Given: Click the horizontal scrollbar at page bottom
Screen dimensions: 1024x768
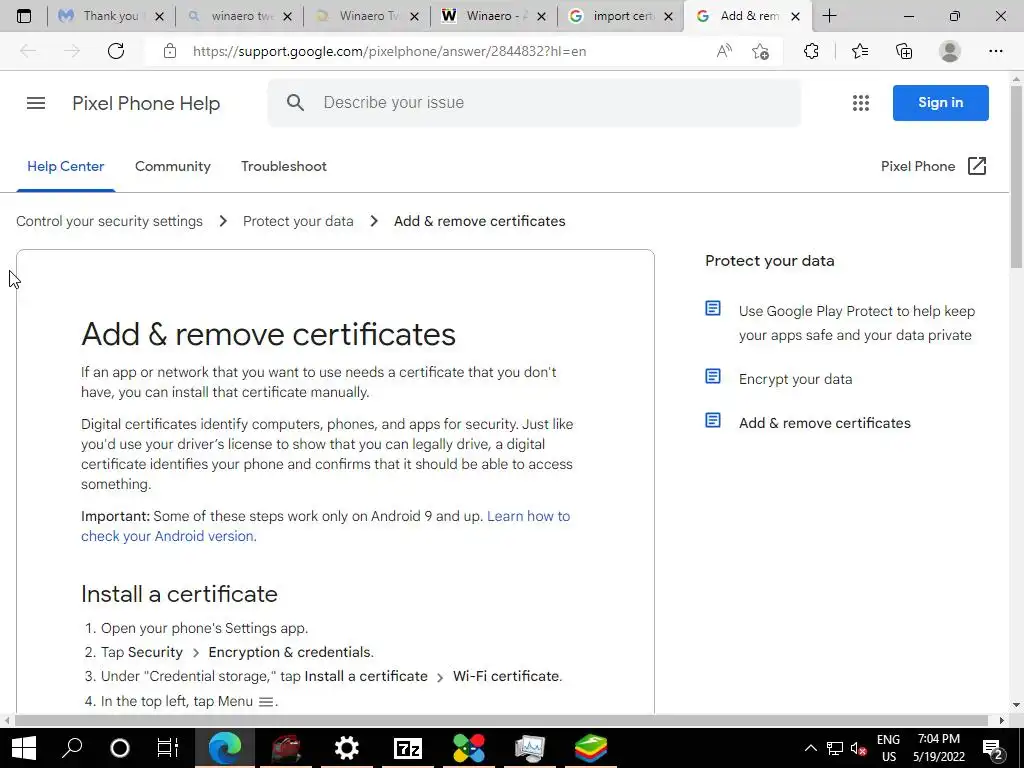Looking at the screenshot, I should click(502, 720).
